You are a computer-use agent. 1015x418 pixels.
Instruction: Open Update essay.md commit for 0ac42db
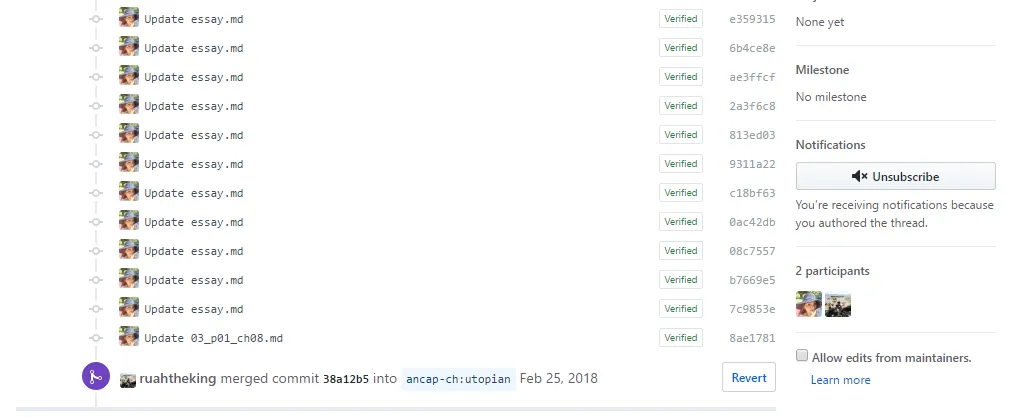click(194, 222)
